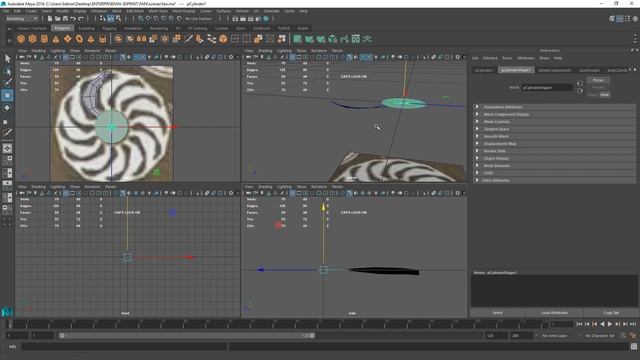Pick the Paint Selection tool in toolbox
Viewport: 640px width, 360px height.
coord(7,83)
